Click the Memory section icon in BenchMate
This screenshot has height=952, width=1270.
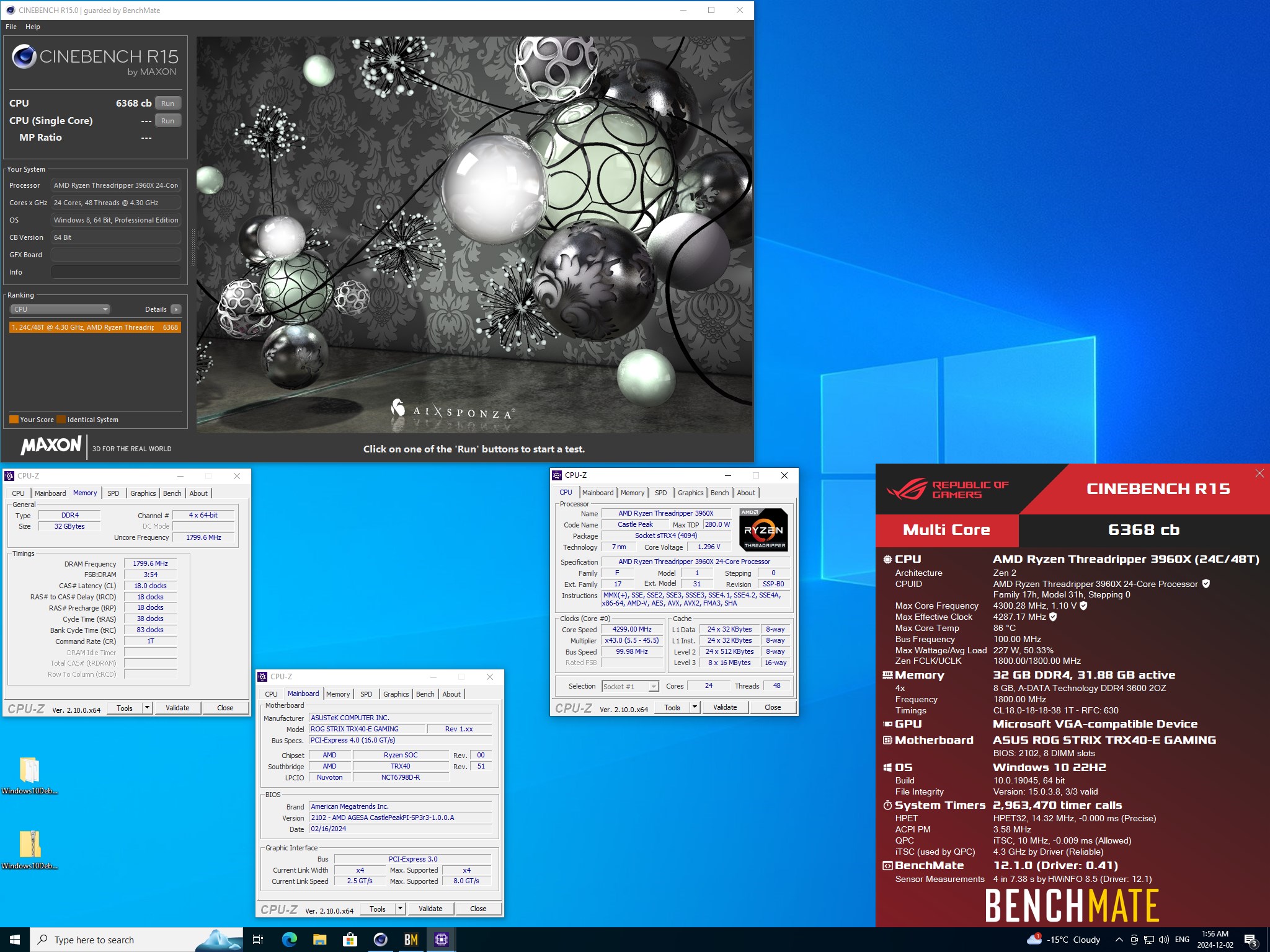click(887, 675)
